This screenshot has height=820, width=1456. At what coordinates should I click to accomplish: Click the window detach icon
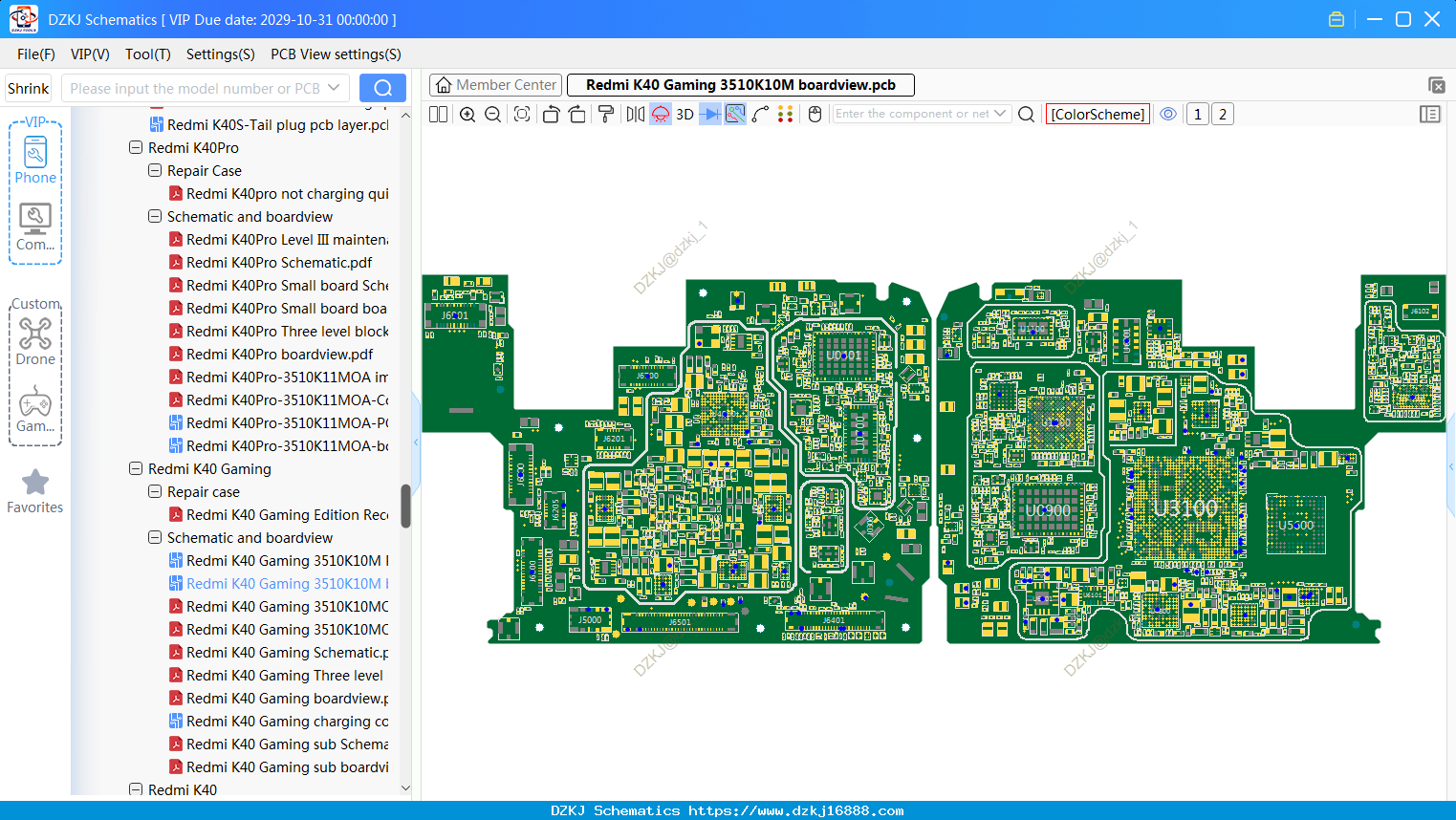(1436, 85)
